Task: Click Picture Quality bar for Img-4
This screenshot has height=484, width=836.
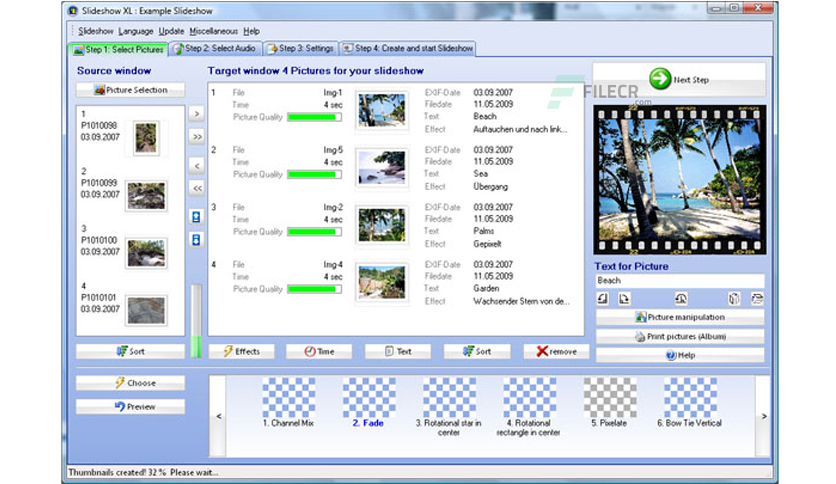Action: tap(315, 289)
